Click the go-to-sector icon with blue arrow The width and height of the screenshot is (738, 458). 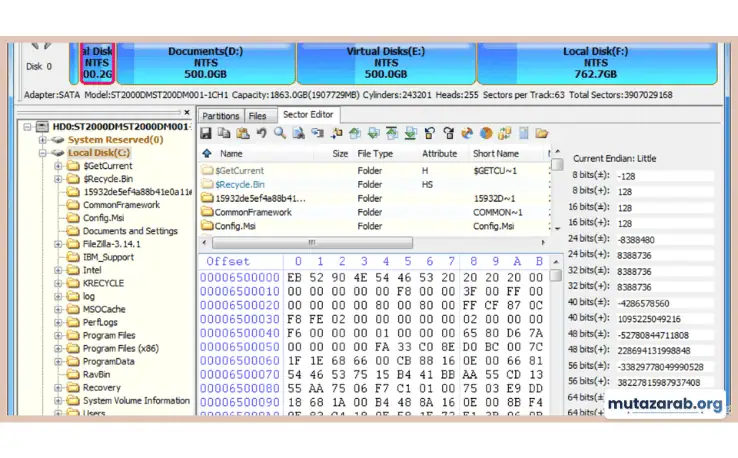317,133
